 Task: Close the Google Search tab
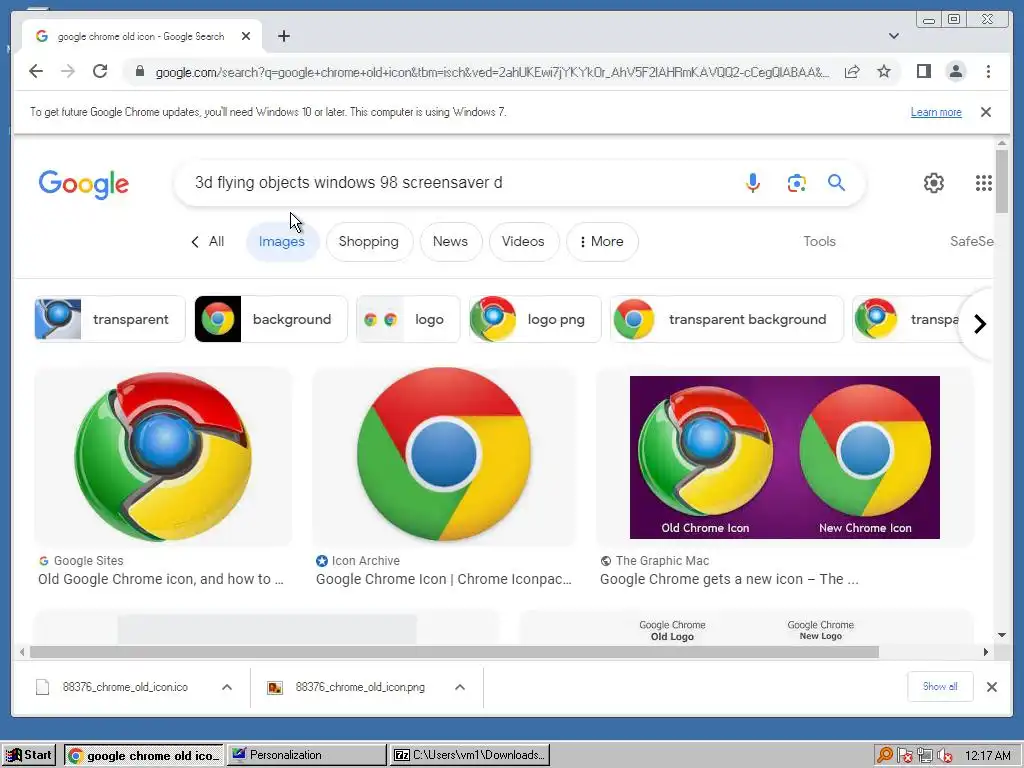(x=246, y=36)
